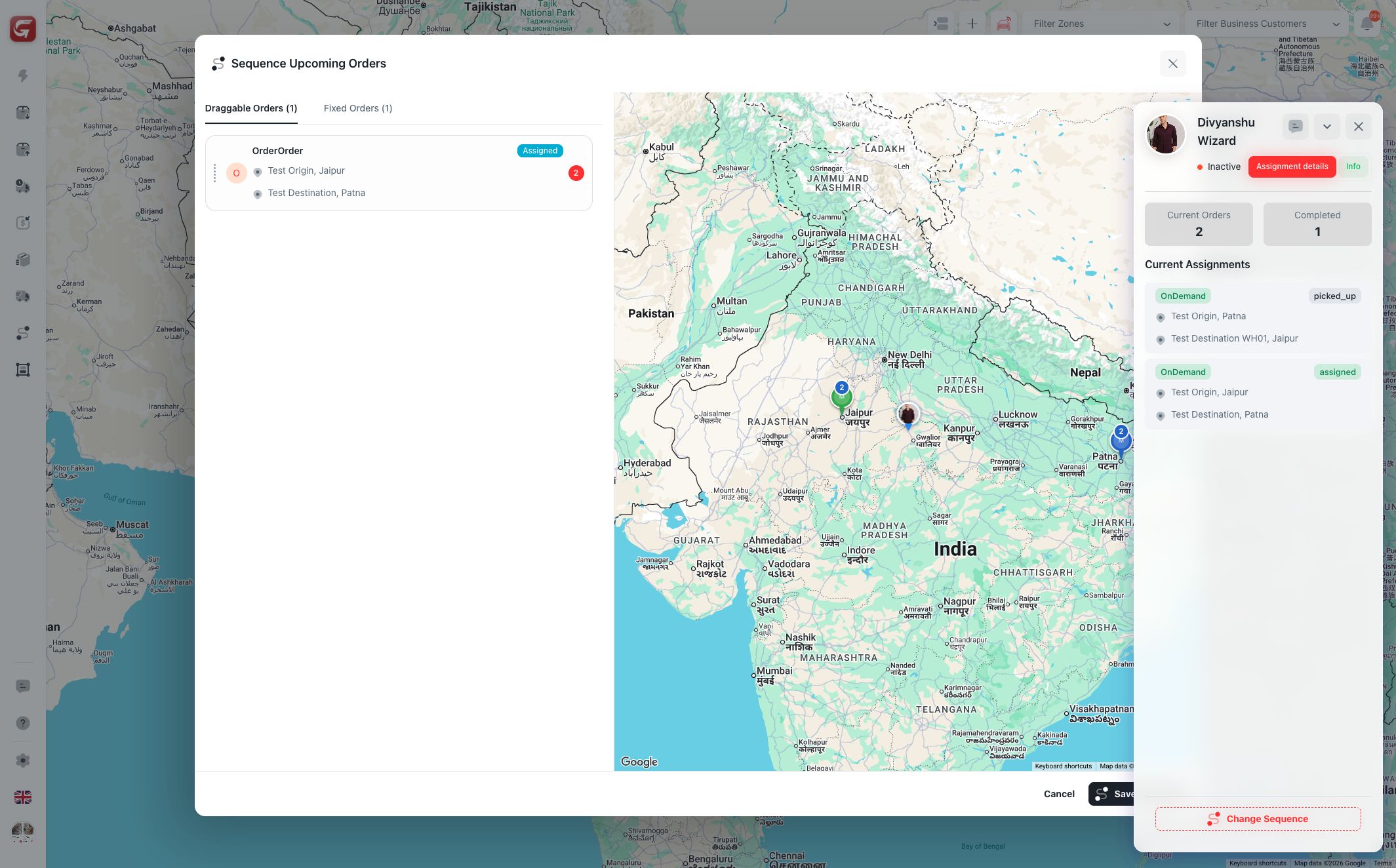Select 'Test Origin, Jaipur' in the driver panel
The width and height of the screenshot is (1396, 868).
[x=1210, y=392]
